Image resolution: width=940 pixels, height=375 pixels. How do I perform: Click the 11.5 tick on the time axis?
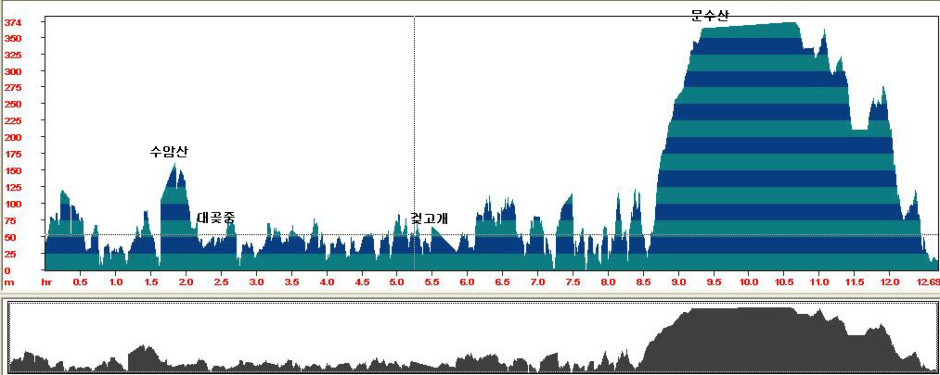click(x=854, y=281)
